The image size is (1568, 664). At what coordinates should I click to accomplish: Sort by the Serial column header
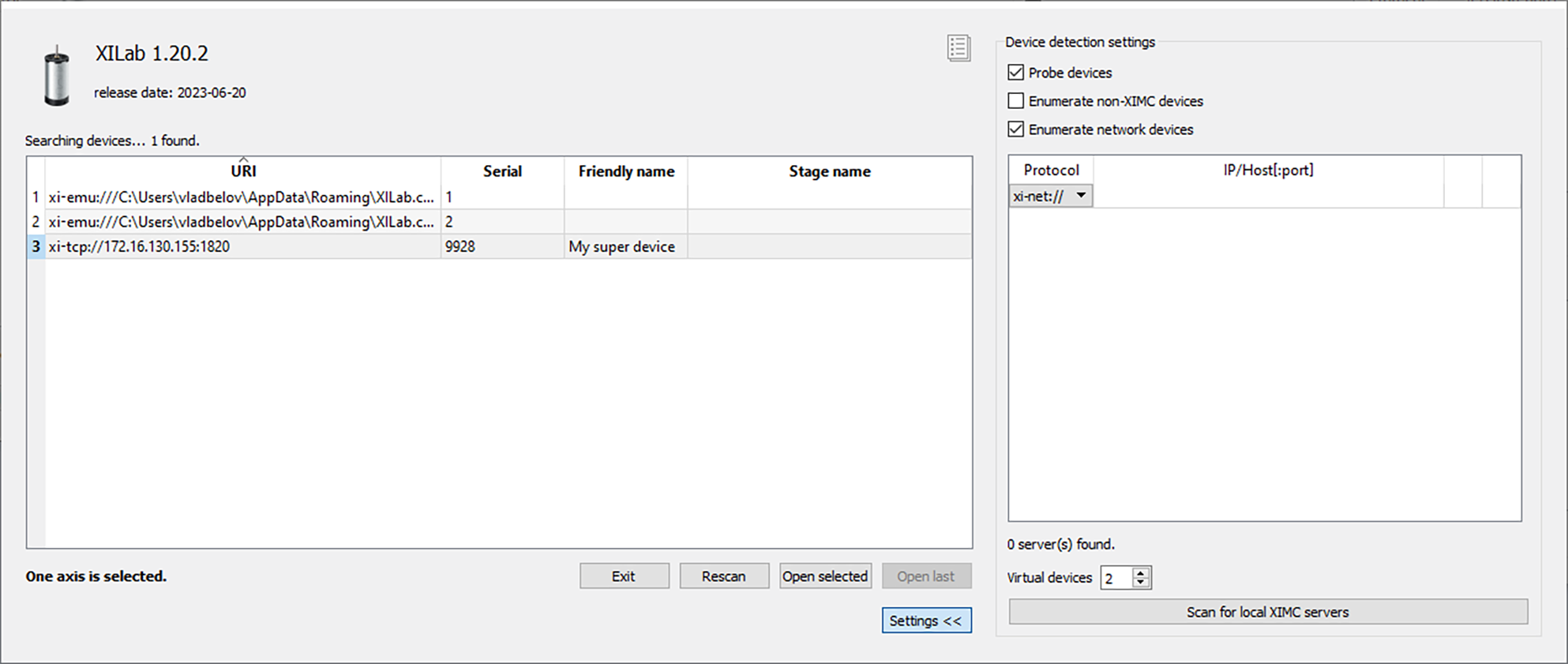[x=502, y=171]
